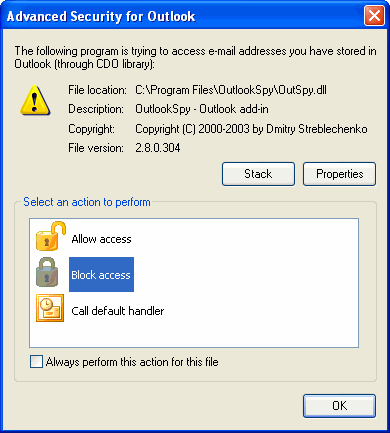The image size is (390, 433).
Task: Click the yellow warning triangle icon
Action: (x=35, y=100)
